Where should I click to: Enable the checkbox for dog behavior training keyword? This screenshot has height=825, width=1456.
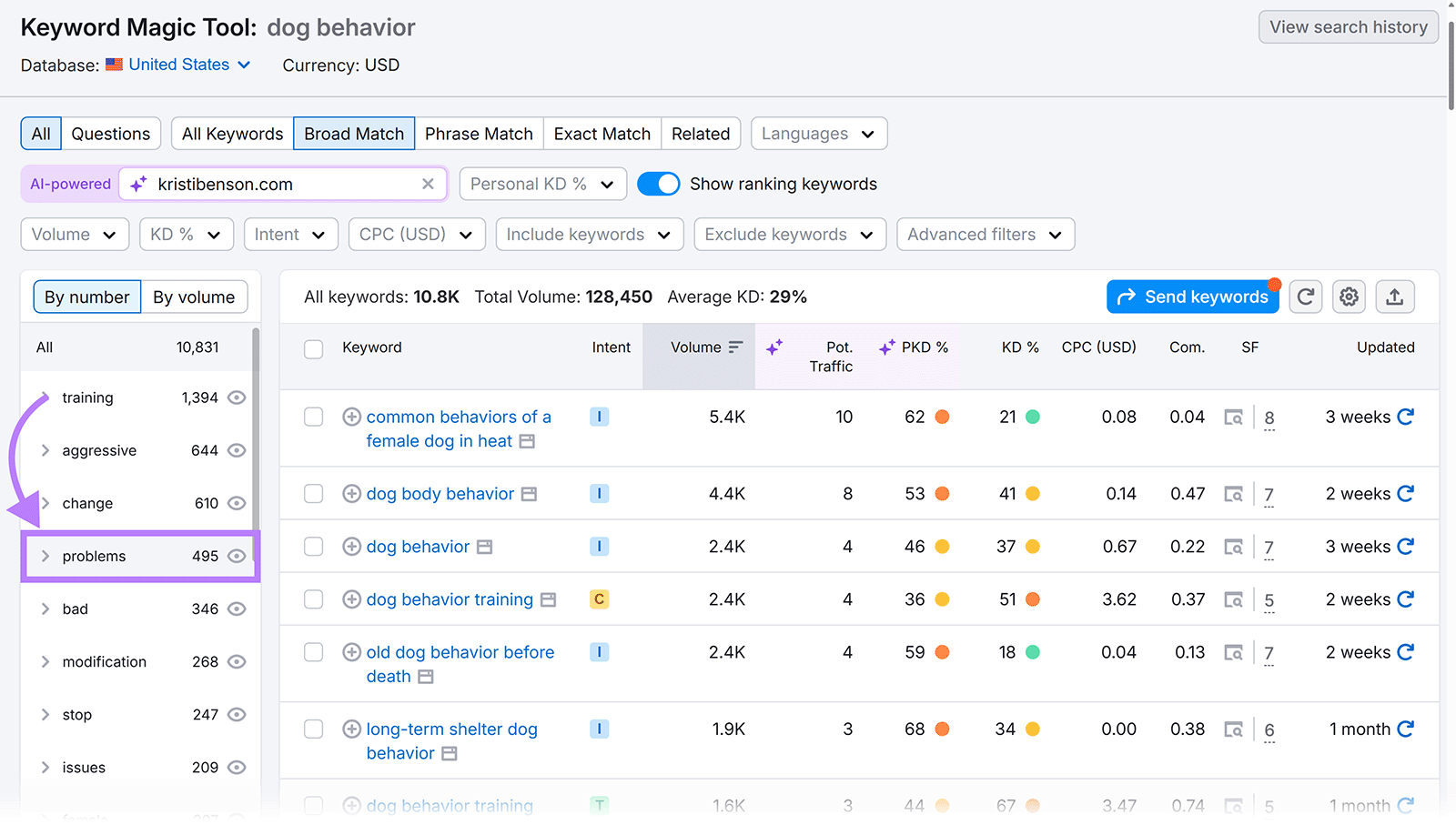click(x=313, y=599)
